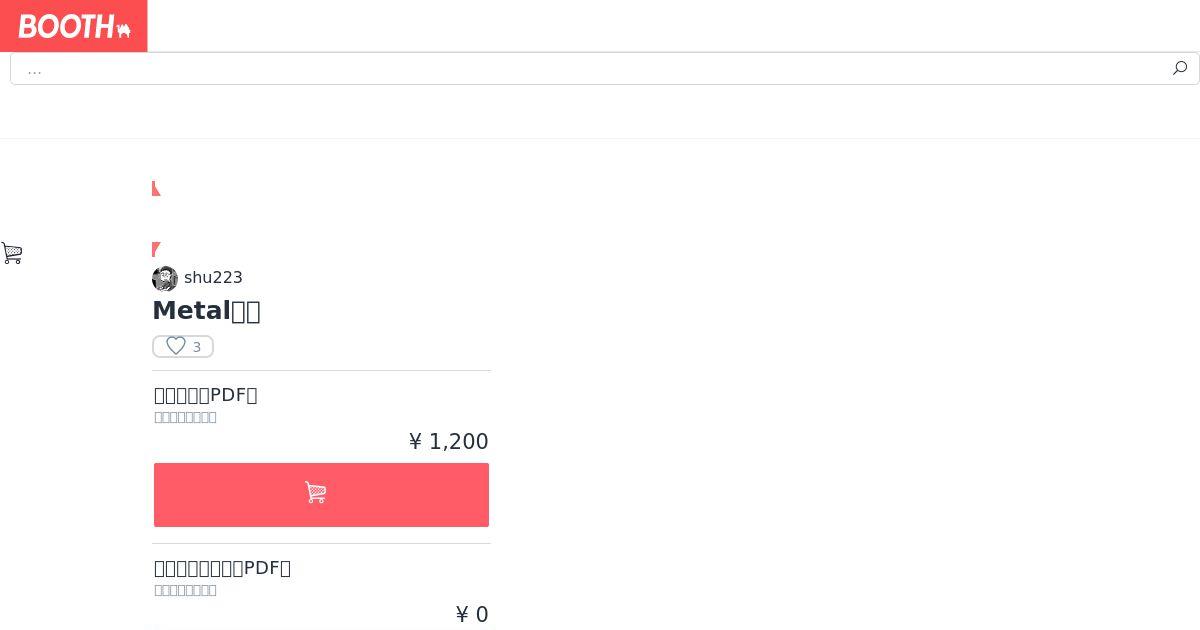Image resolution: width=1200 pixels, height=630 pixels.
Task: Open the Metal product title
Action: click(x=206, y=311)
